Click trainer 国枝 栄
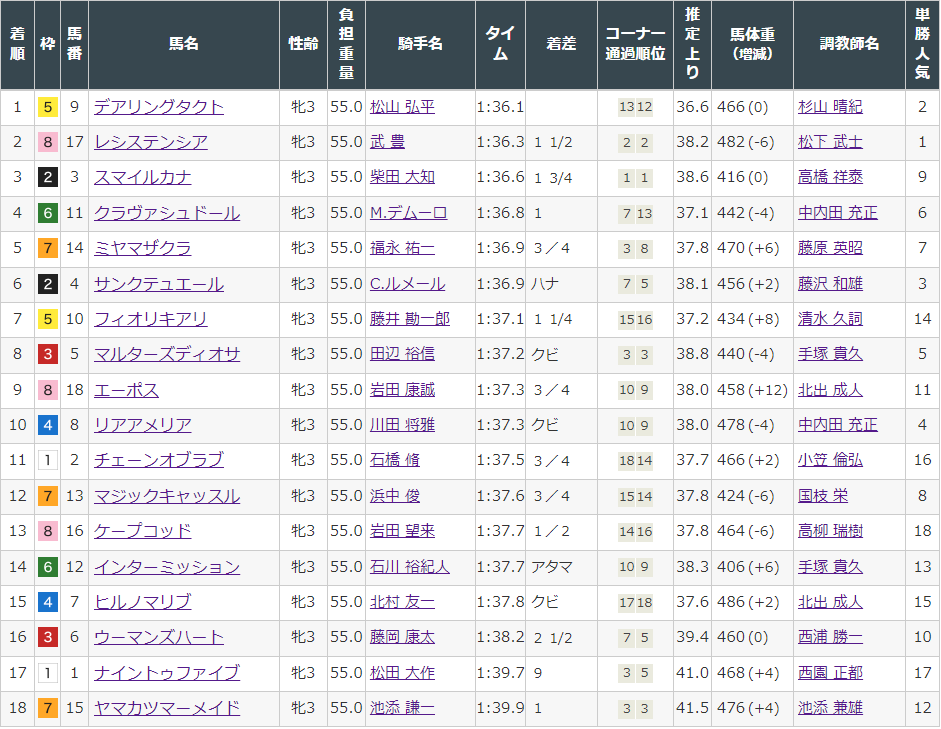The height and width of the screenshot is (729, 941). (x=823, y=496)
